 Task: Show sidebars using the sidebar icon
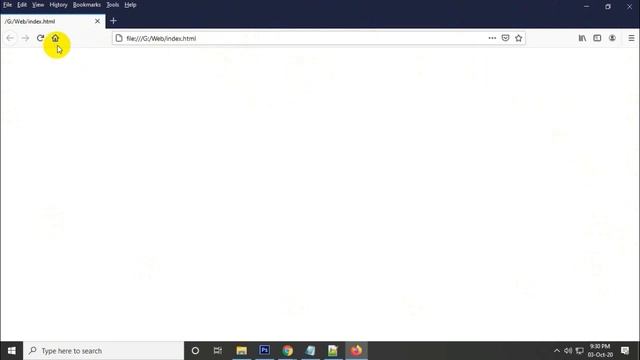597,38
